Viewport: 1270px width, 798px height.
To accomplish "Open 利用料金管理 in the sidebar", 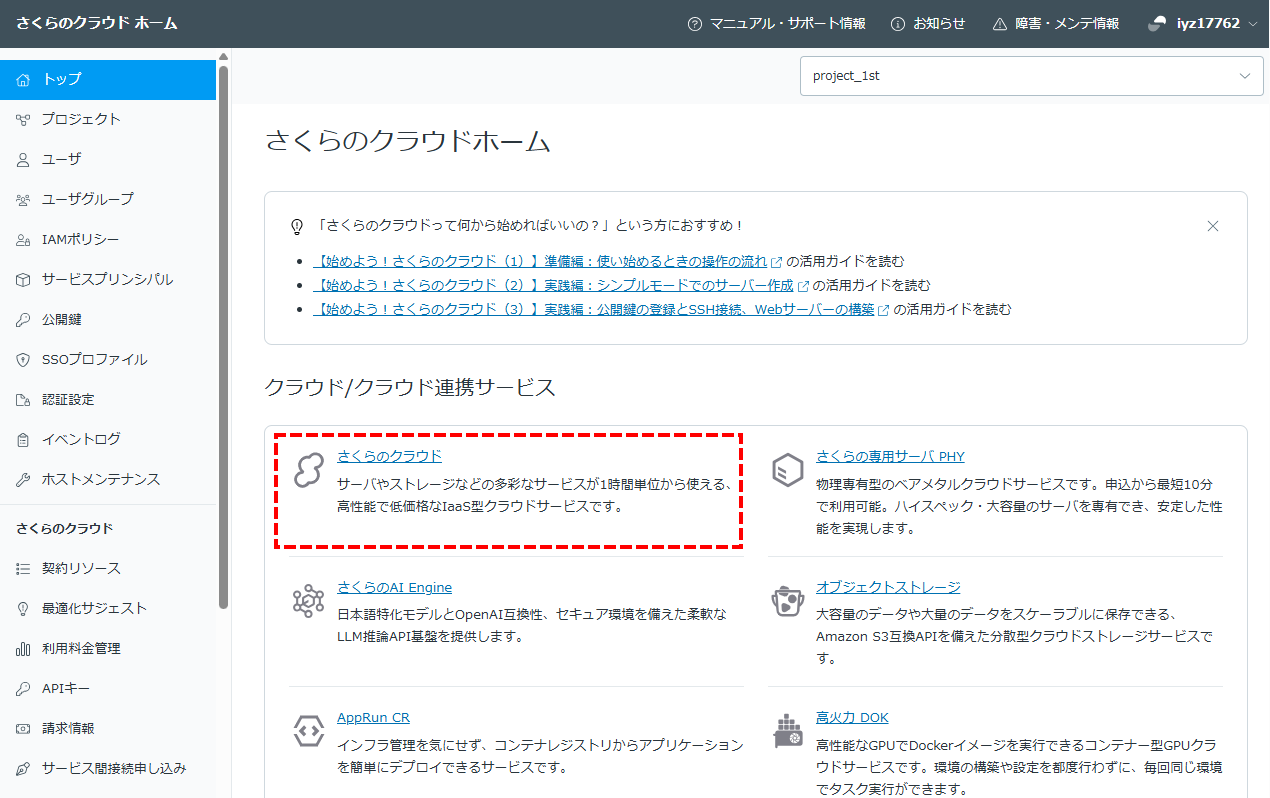I will click(81, 648).
